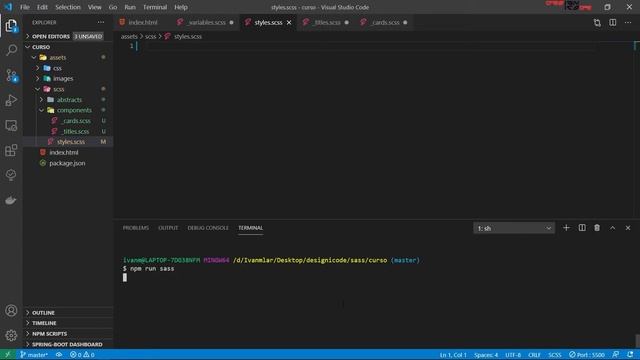Click the remote window icon in status bar
640x360 pixels.
(7, 355)
